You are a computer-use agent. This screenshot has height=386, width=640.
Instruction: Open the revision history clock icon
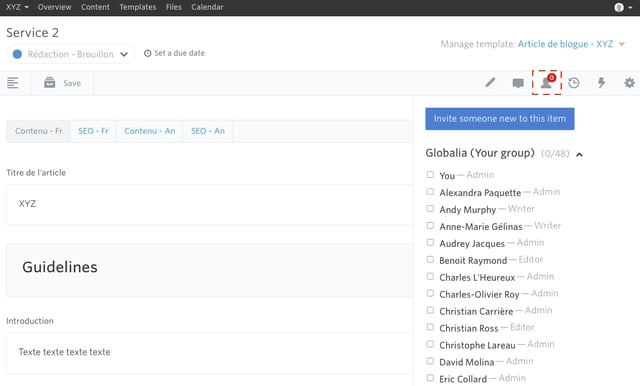coord(574,83)
